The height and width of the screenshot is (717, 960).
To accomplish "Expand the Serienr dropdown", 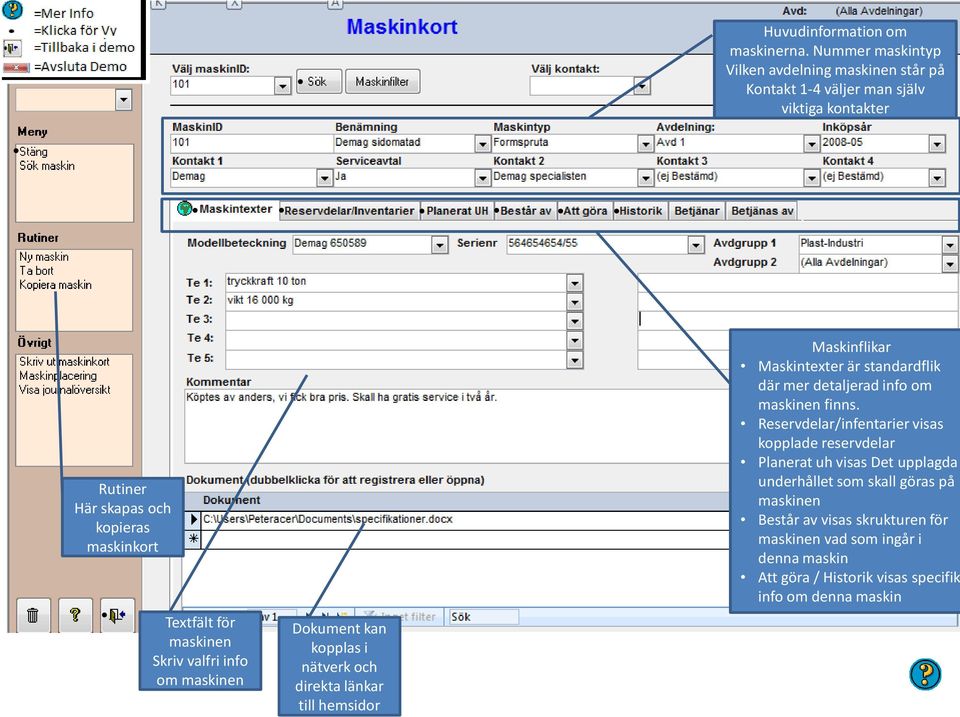I will click(x=695, y=245).
